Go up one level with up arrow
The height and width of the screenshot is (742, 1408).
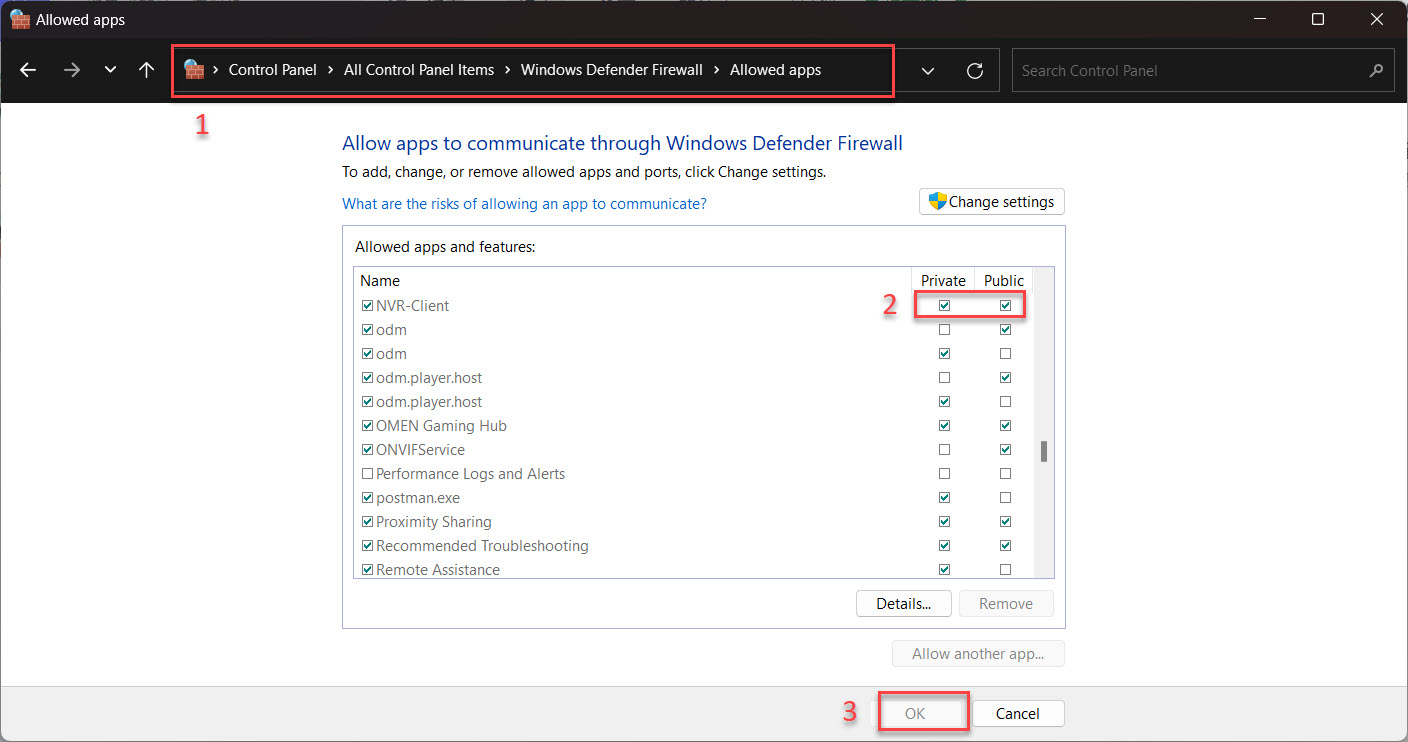[x=146, y=70]
